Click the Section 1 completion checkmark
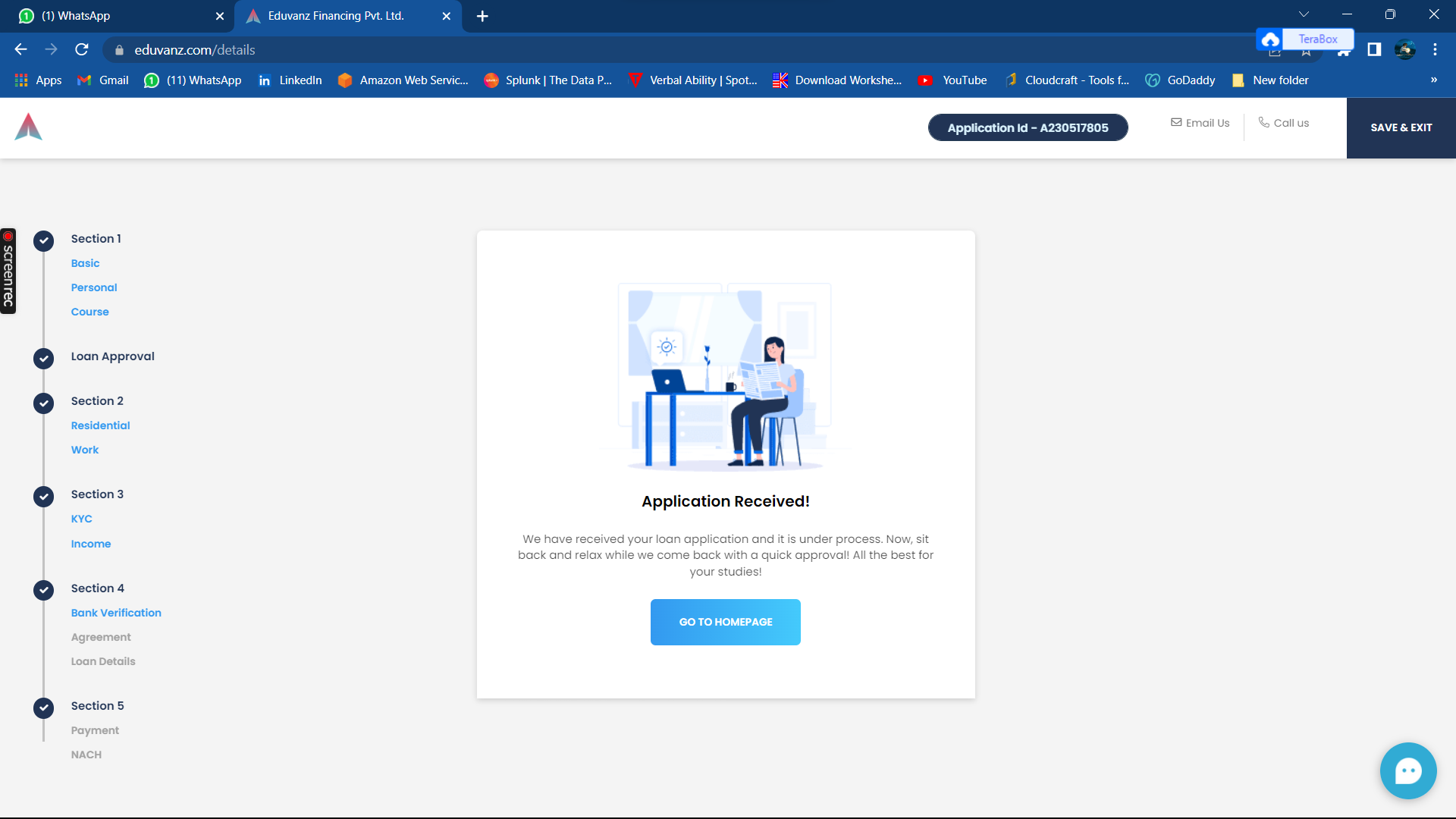The height and width of the screenshot is (819, 1456). 43,240
